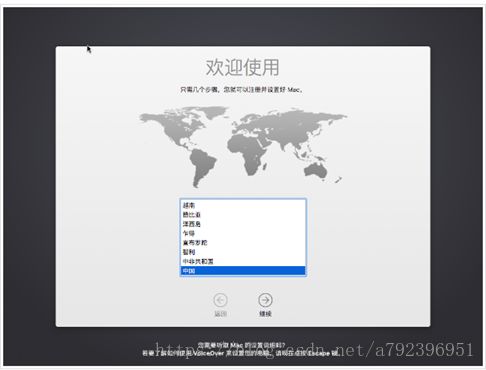Select 赞比亚 in the country list

(x=243, y=215)
